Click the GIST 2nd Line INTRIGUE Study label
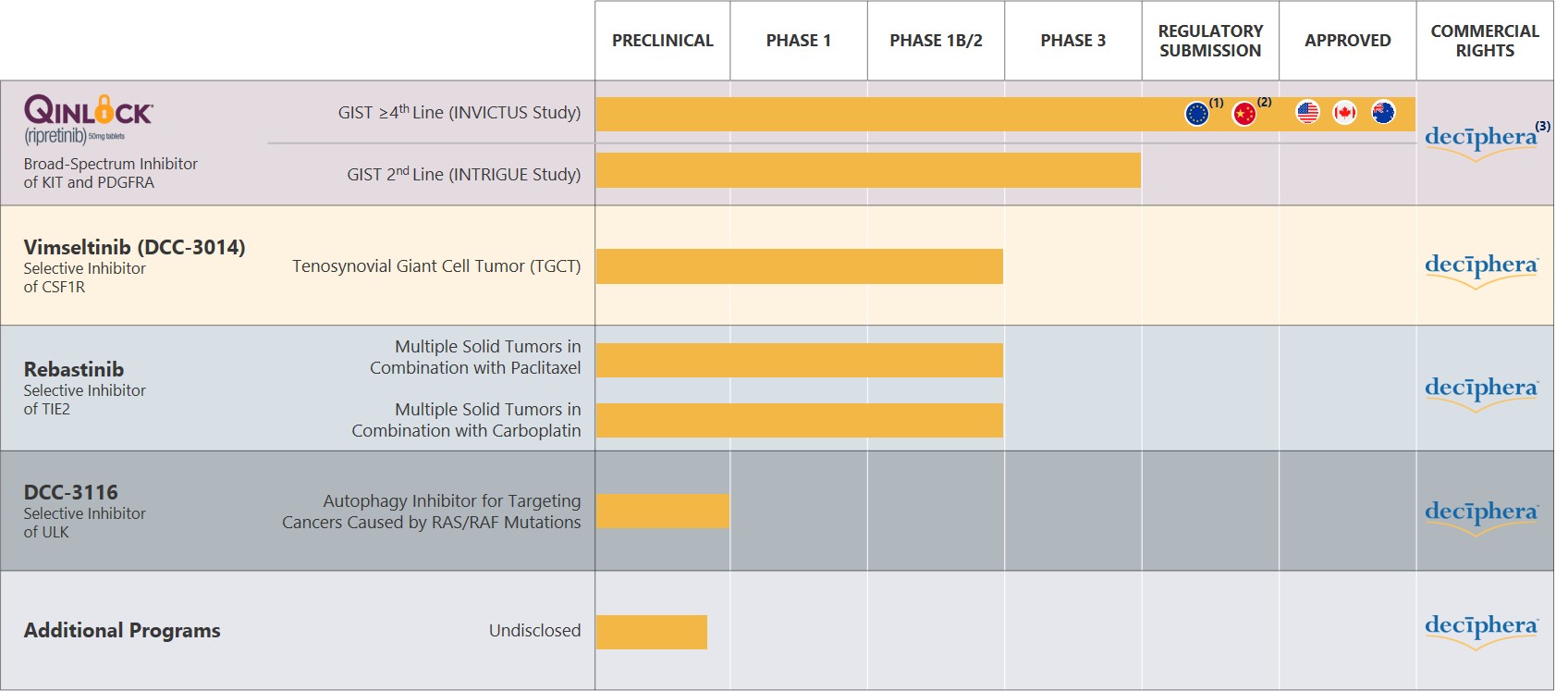 [463, 174]
